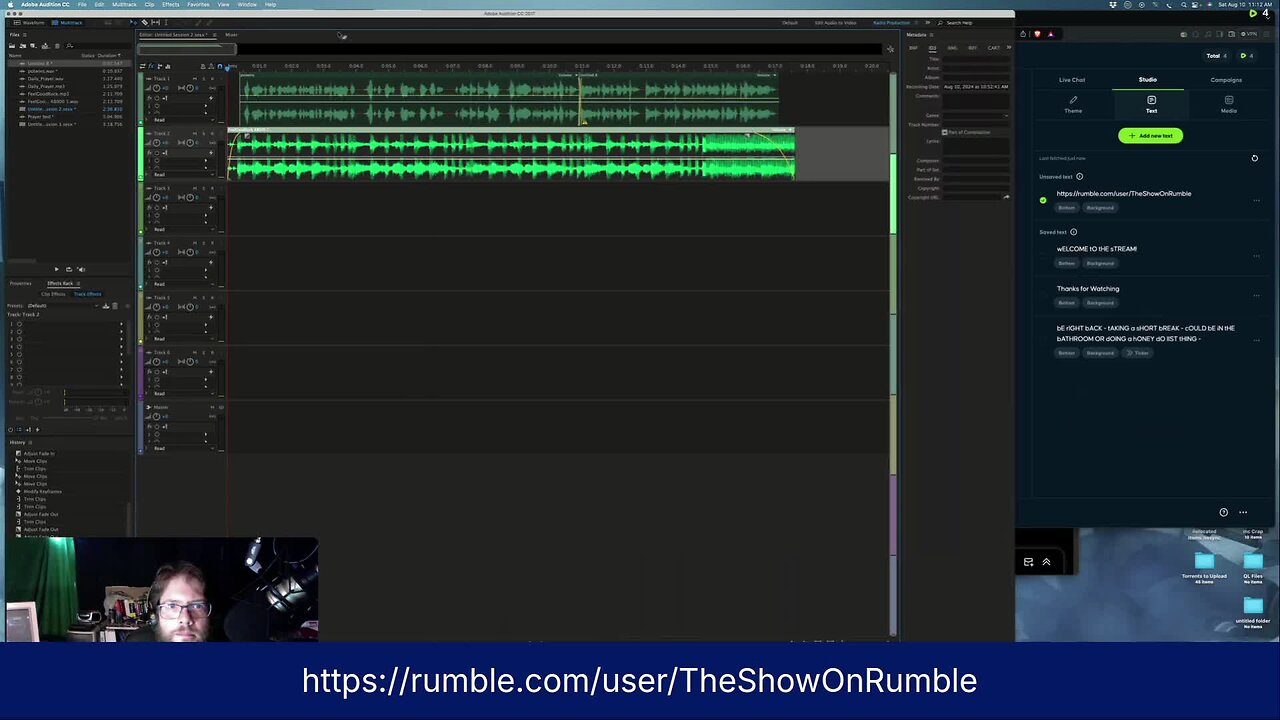Image resolution: width=1280 pixels, height=720 pixels.
Task: Select the Time Selection tool
Action: pos(166,22)
